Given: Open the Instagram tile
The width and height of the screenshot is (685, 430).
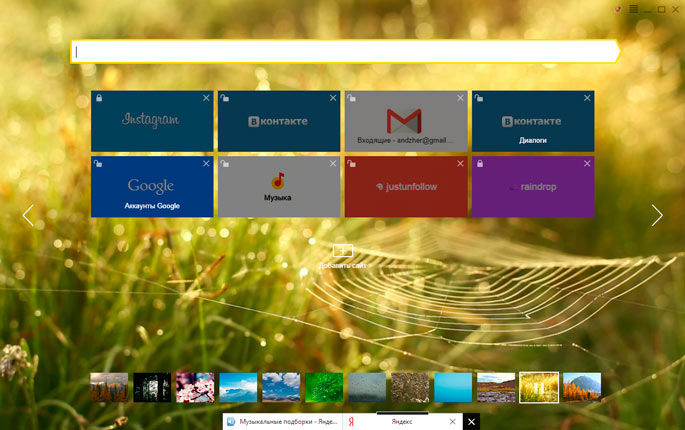Looking at the screenshot, I should [152, 121].
